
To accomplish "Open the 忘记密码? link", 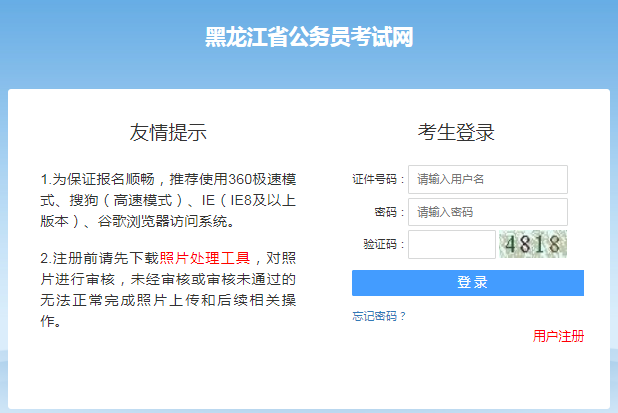I will [x=379, y=316].
